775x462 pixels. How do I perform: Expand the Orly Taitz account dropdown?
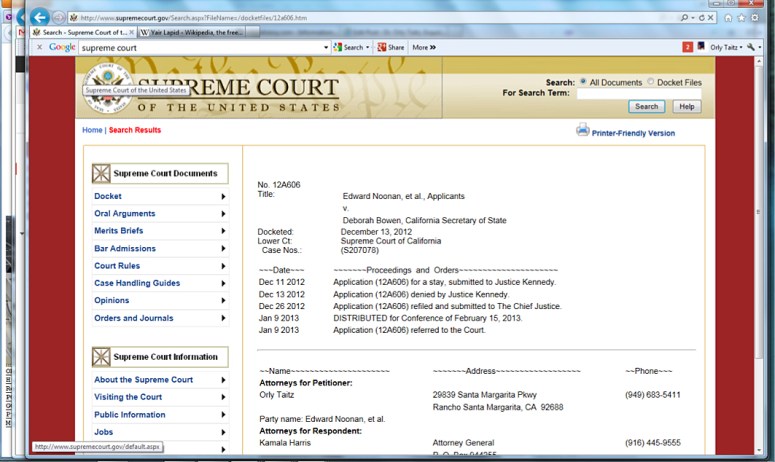(x=741, y=47)
